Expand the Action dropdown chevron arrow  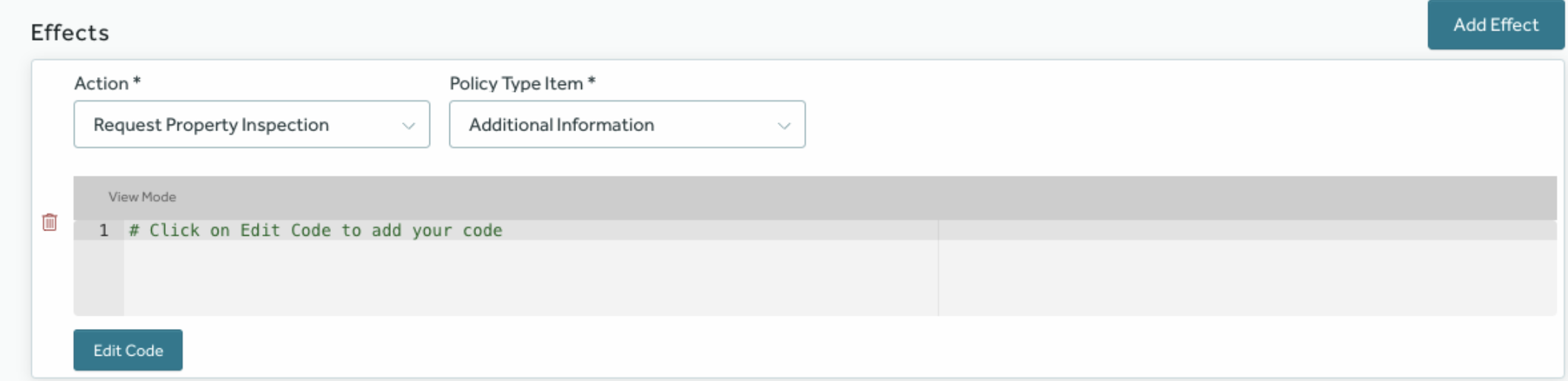click(x=408, y=125)
